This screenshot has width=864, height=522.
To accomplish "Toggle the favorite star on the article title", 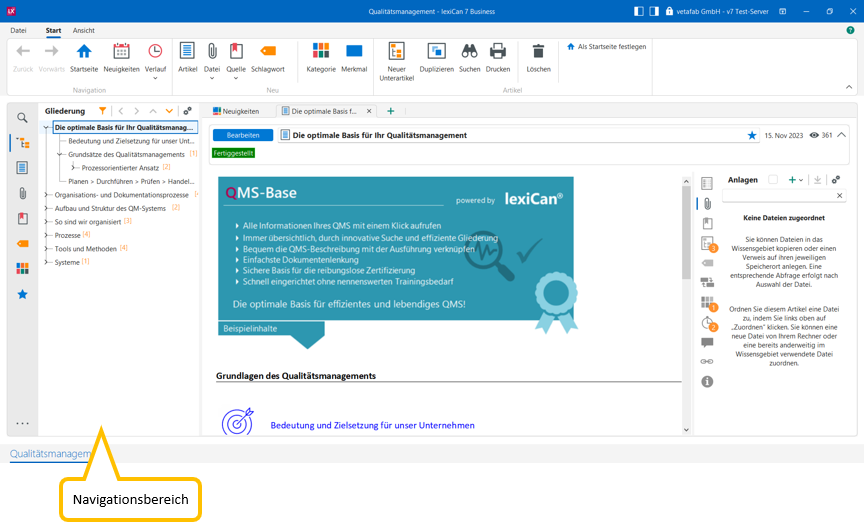I will 752,135.
